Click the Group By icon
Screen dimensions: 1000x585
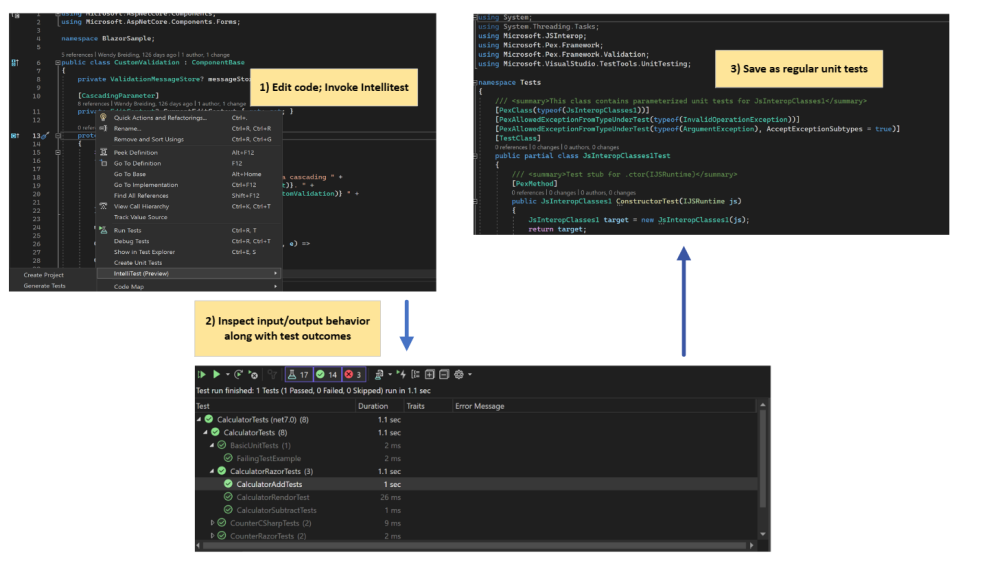[x=416, y=374]
